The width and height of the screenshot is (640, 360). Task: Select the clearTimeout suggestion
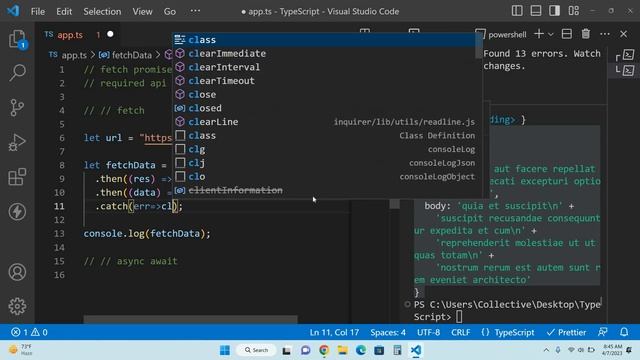[324, 81]
